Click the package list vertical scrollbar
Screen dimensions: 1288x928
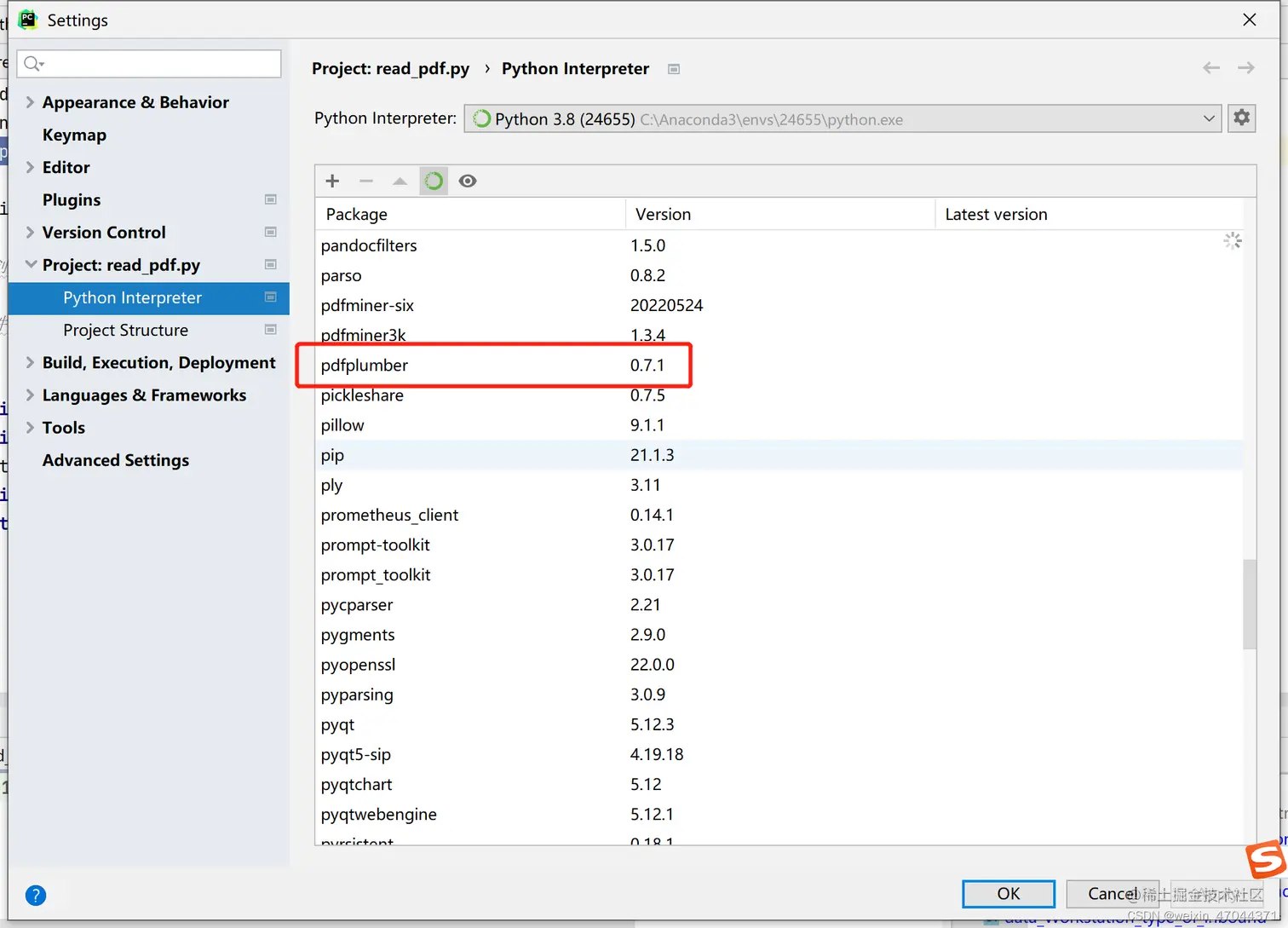tap(1250, 604)
